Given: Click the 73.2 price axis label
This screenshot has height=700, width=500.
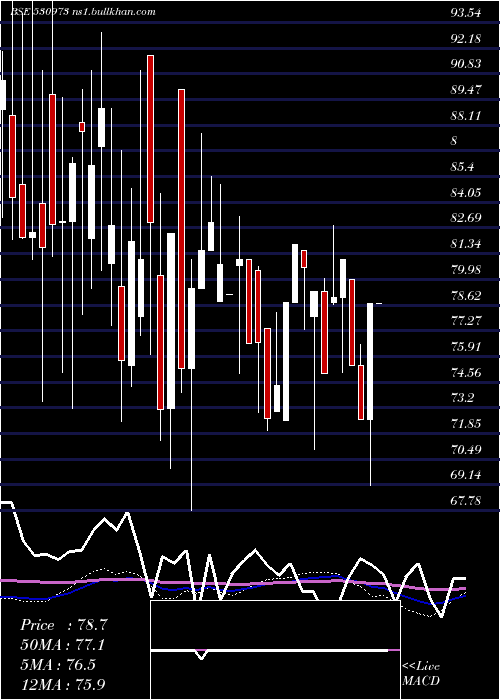Looking at the screenshot, I should coord(462,397).
